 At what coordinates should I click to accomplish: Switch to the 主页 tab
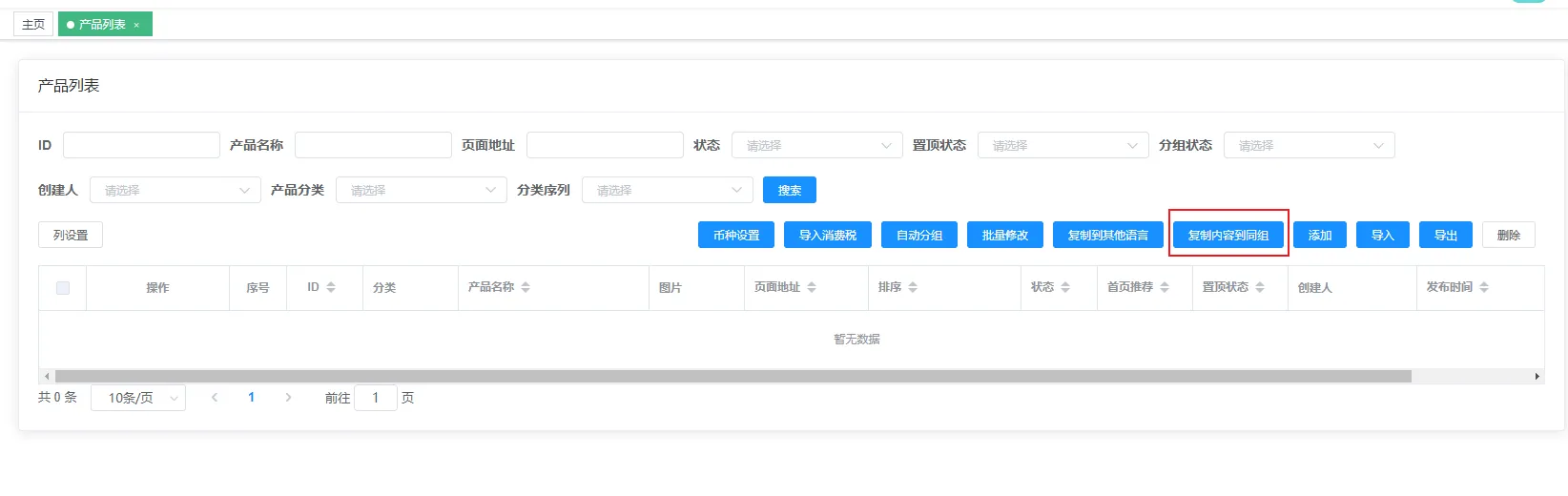(x=33, y=25)
